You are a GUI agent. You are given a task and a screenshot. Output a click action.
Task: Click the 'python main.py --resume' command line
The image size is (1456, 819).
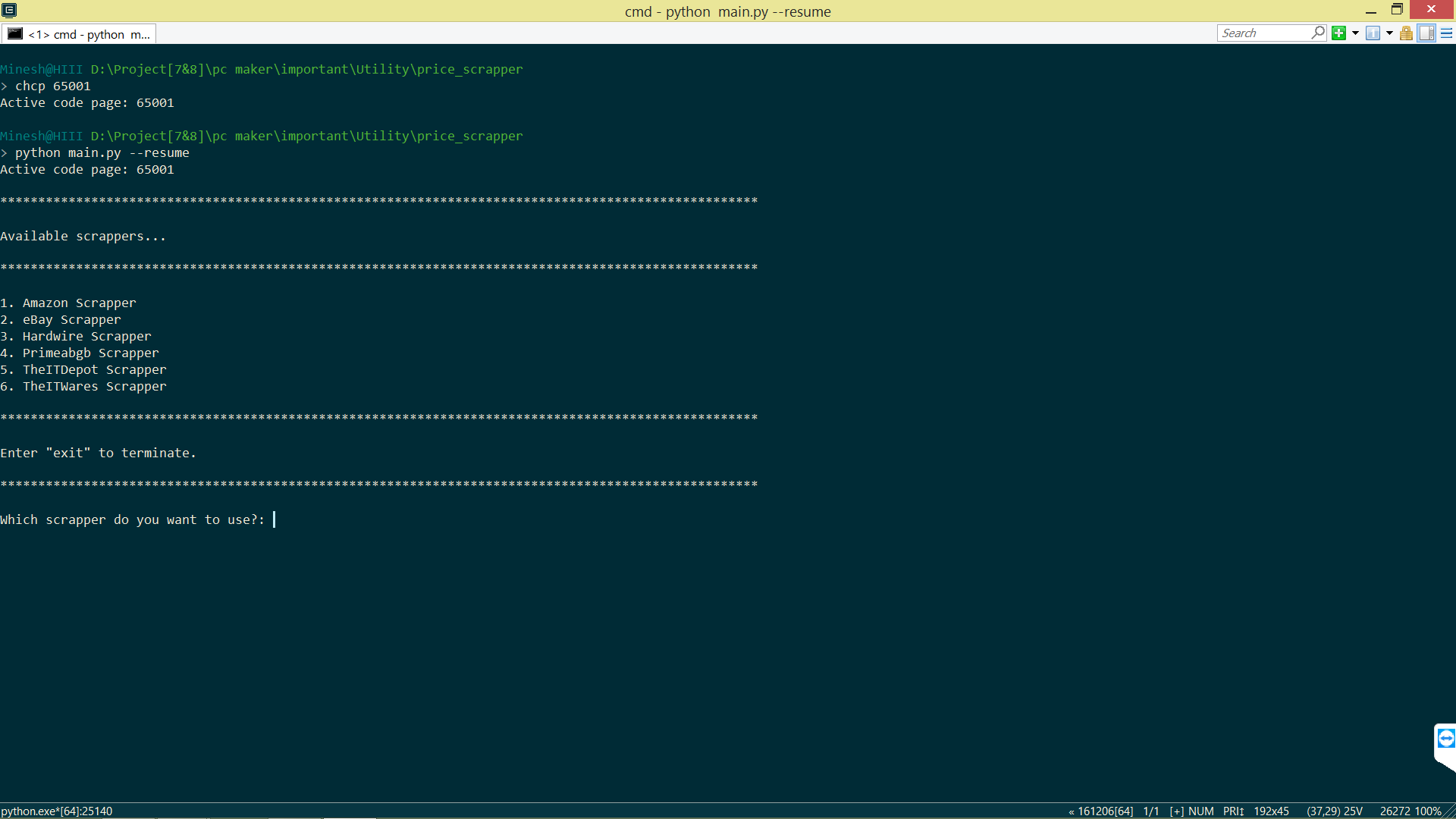pos(102,152)
